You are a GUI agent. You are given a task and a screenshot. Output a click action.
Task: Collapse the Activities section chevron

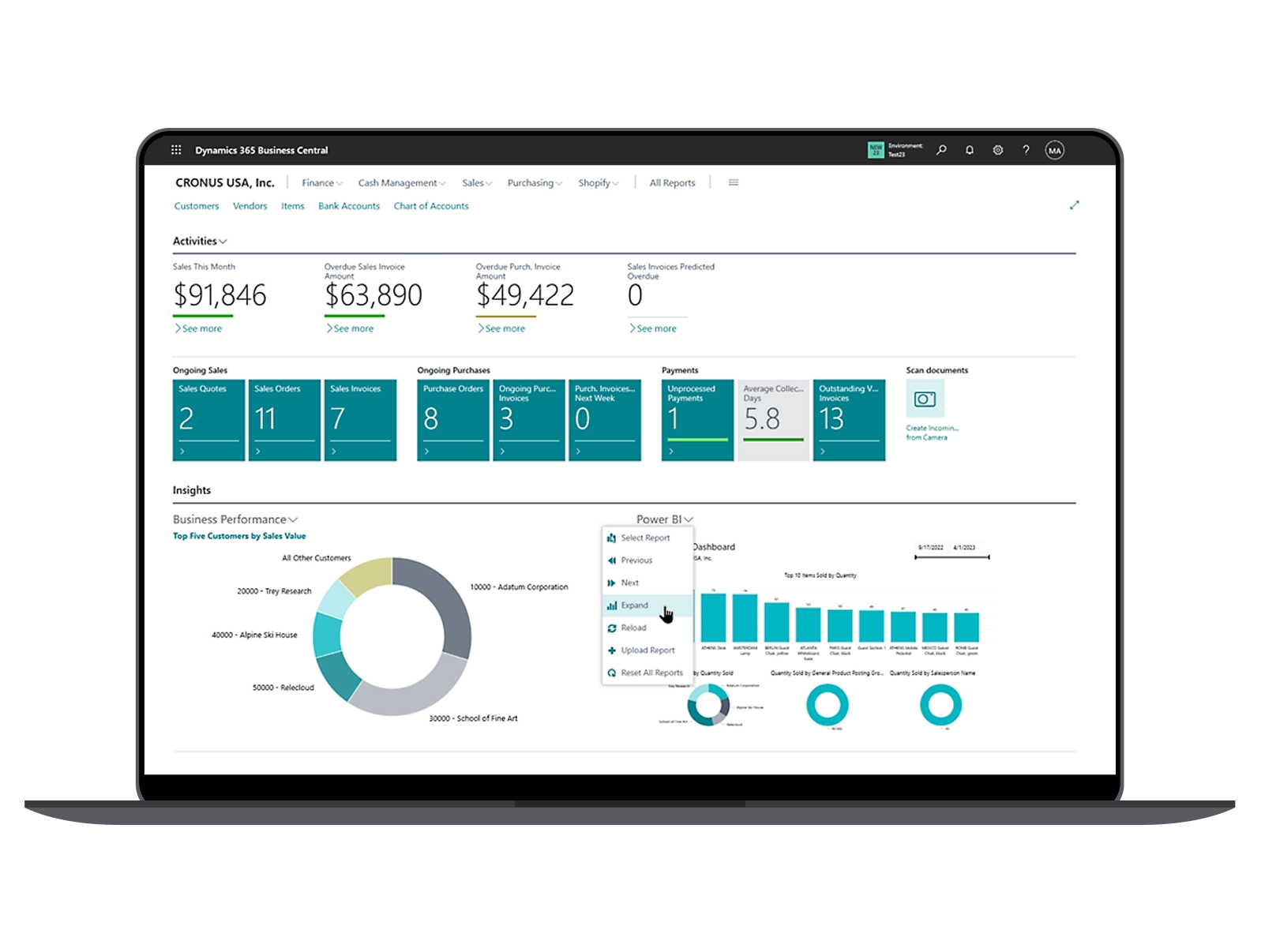pyautogui.click(x=223, y=242)
